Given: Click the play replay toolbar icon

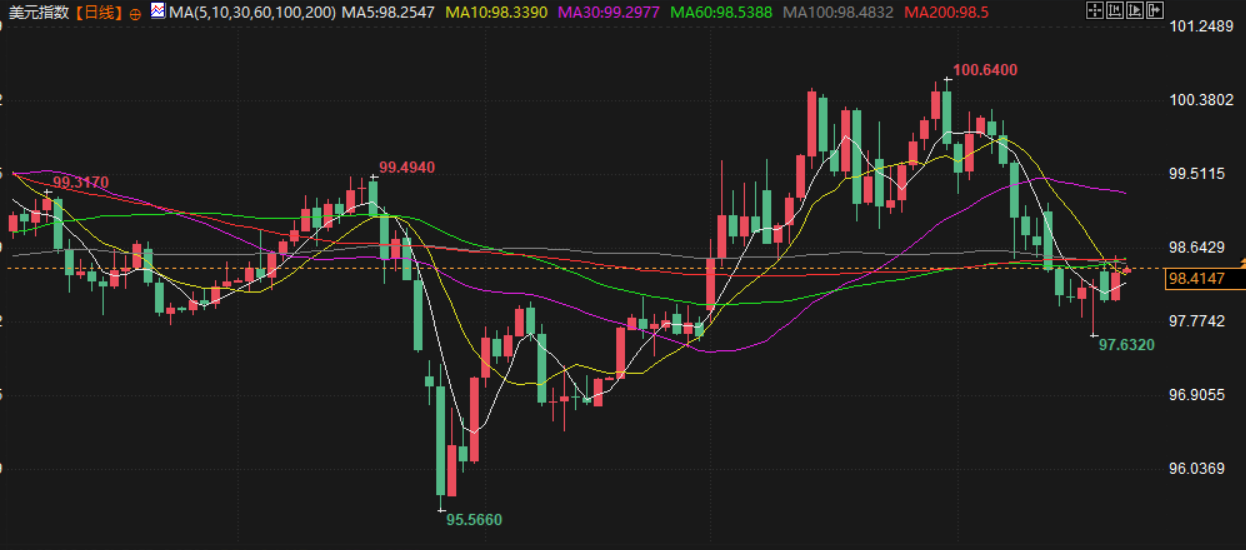Looking at the screenshot, I should 1135,10.
